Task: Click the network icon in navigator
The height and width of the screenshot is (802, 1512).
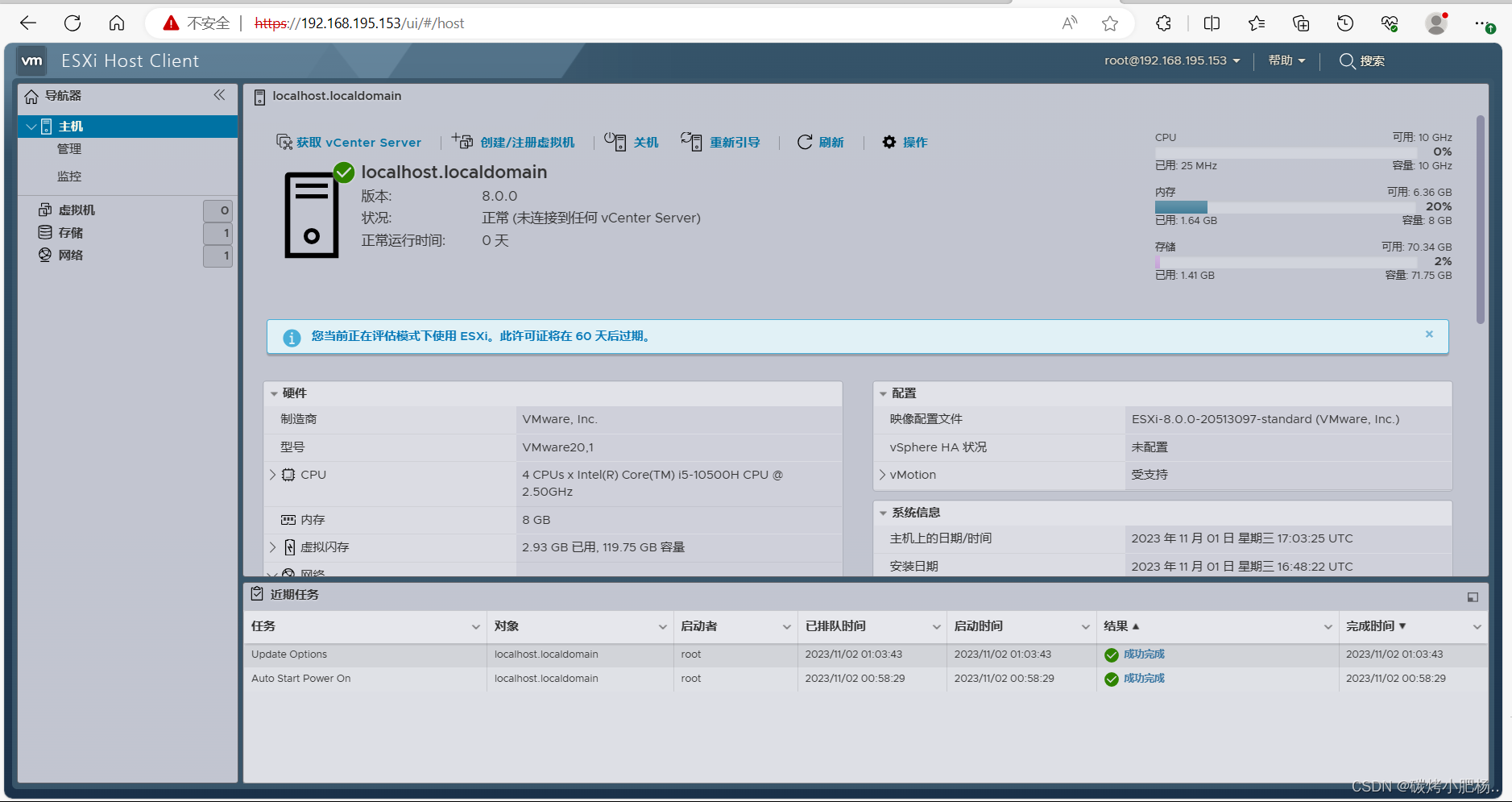Action: pyautogui.click(x=45, y=255)
